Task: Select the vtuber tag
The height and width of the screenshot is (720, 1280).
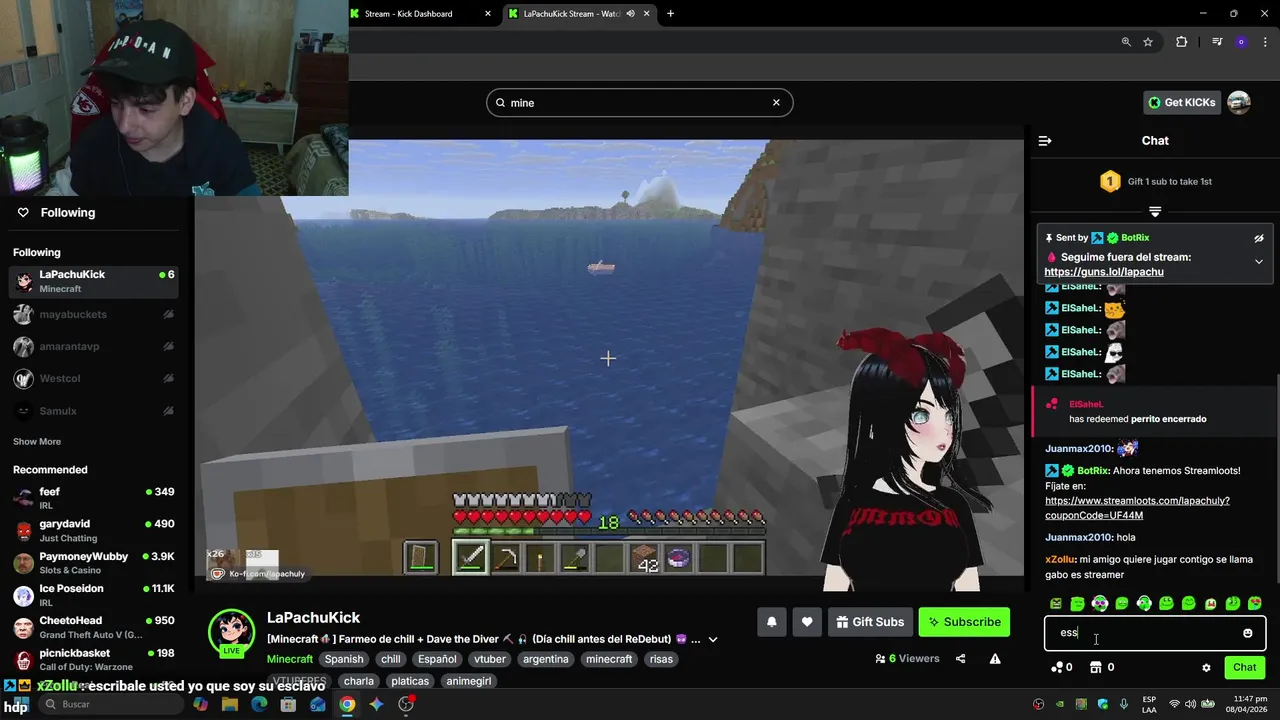Action: 490,659
